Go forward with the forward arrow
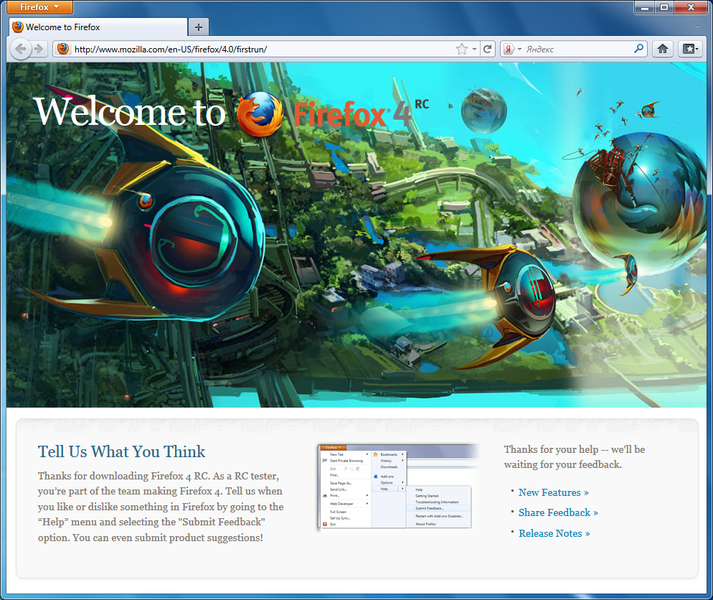The image size is (713, 600). [39, 49]
